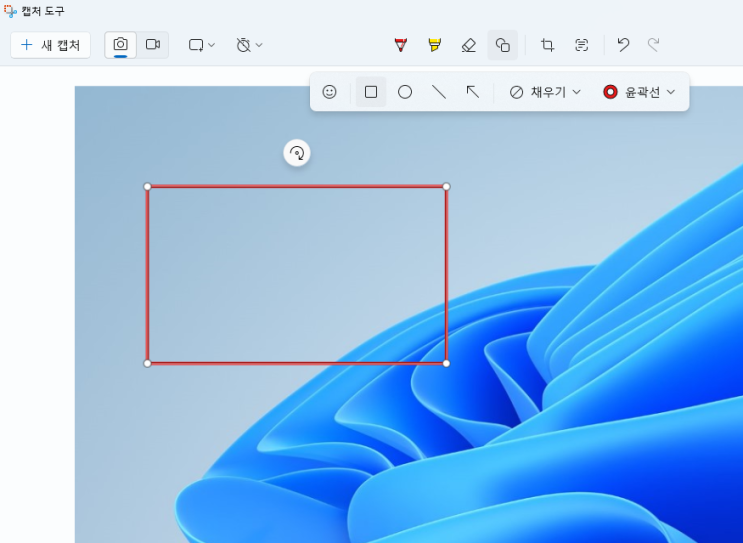This screenshot has height=543, width=743.
Task: Click the top-right rectangle resize handle
Action: point(446,187)
